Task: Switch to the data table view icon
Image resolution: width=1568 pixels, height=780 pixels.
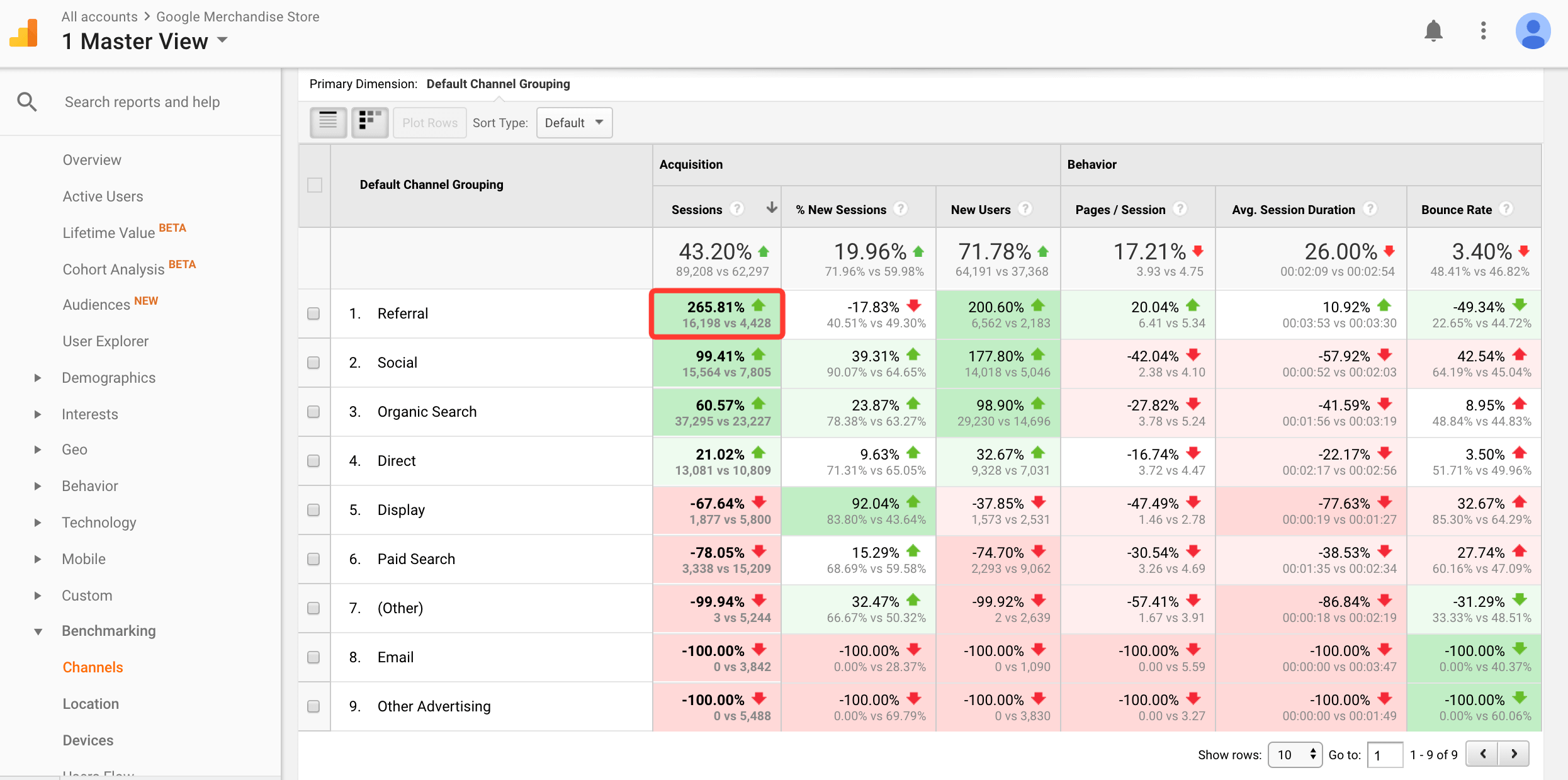Action: click(328, 122)
